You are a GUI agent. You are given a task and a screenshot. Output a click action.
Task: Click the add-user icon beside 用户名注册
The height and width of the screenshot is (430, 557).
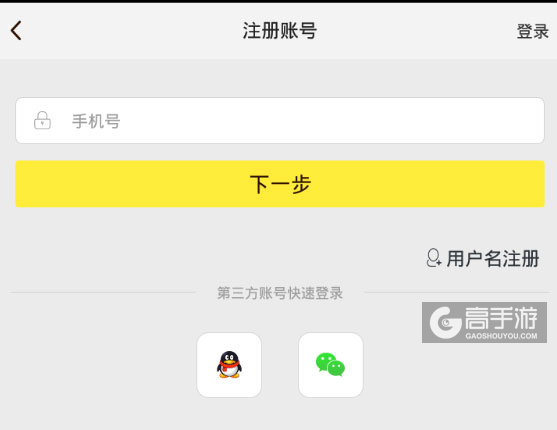click(x=434, y=258)
